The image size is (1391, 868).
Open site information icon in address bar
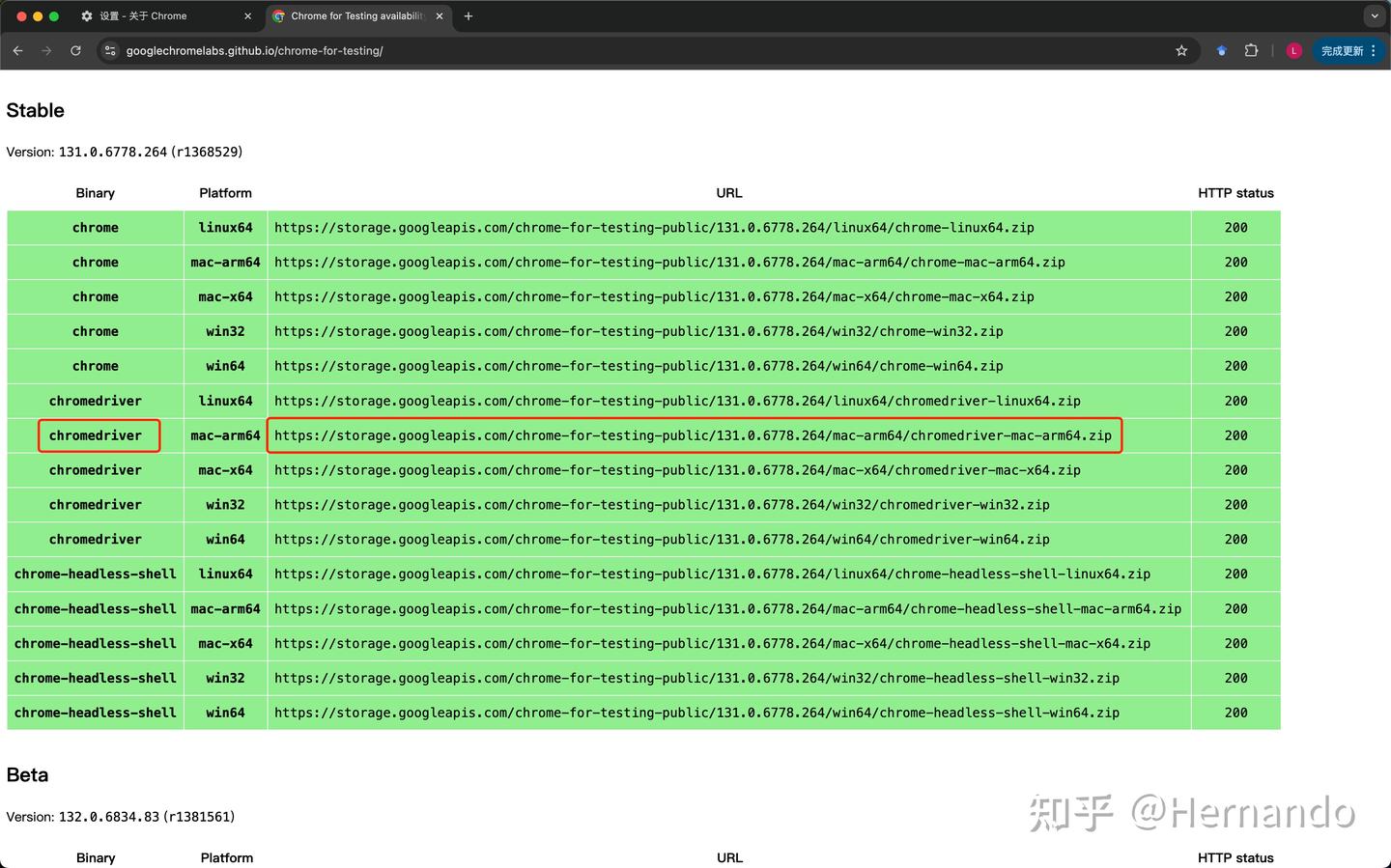110,51
